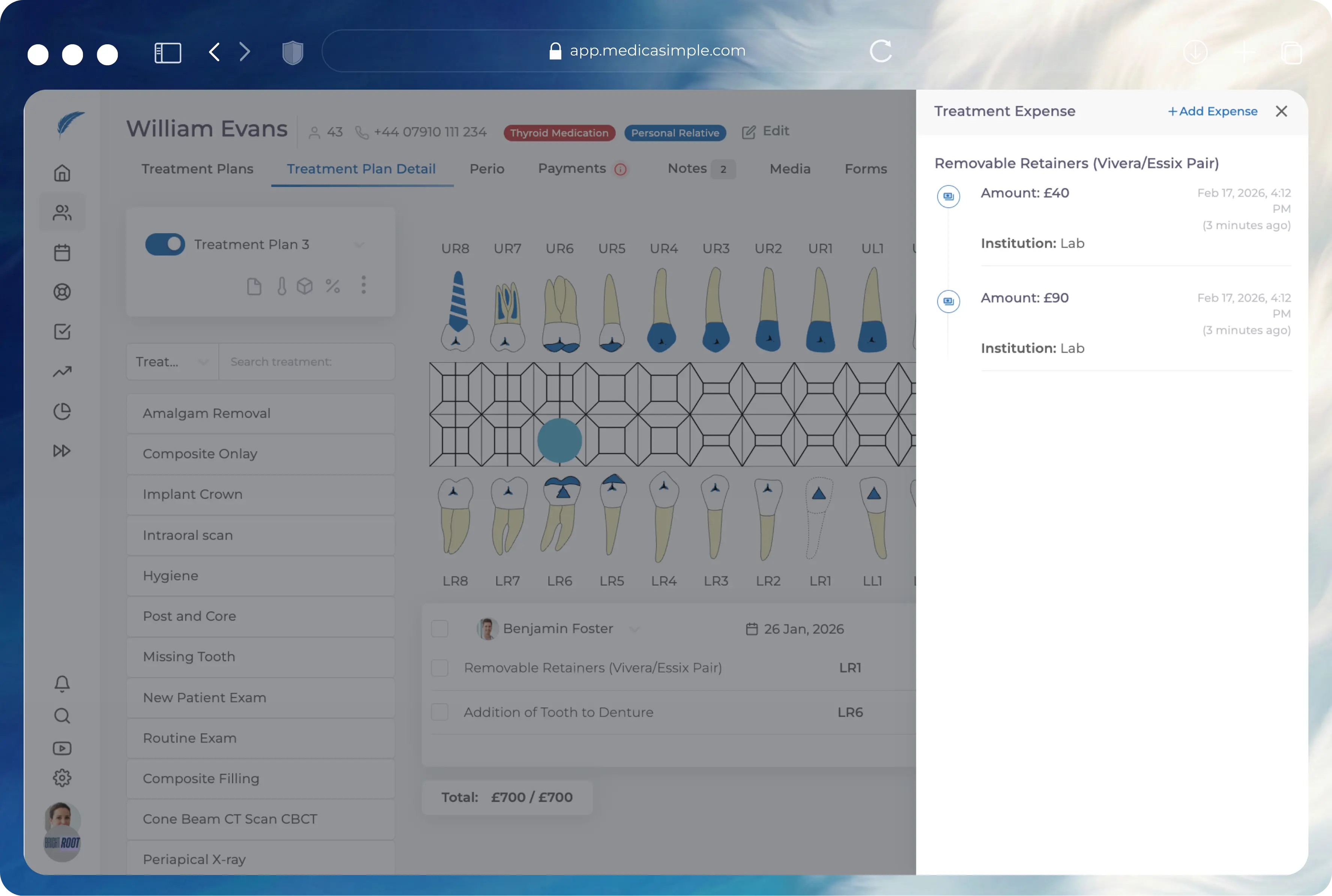1332x896 pixels.
Task: Tick the Addition of Tooth to Denture checkbox
Action: tap(439, 712)
